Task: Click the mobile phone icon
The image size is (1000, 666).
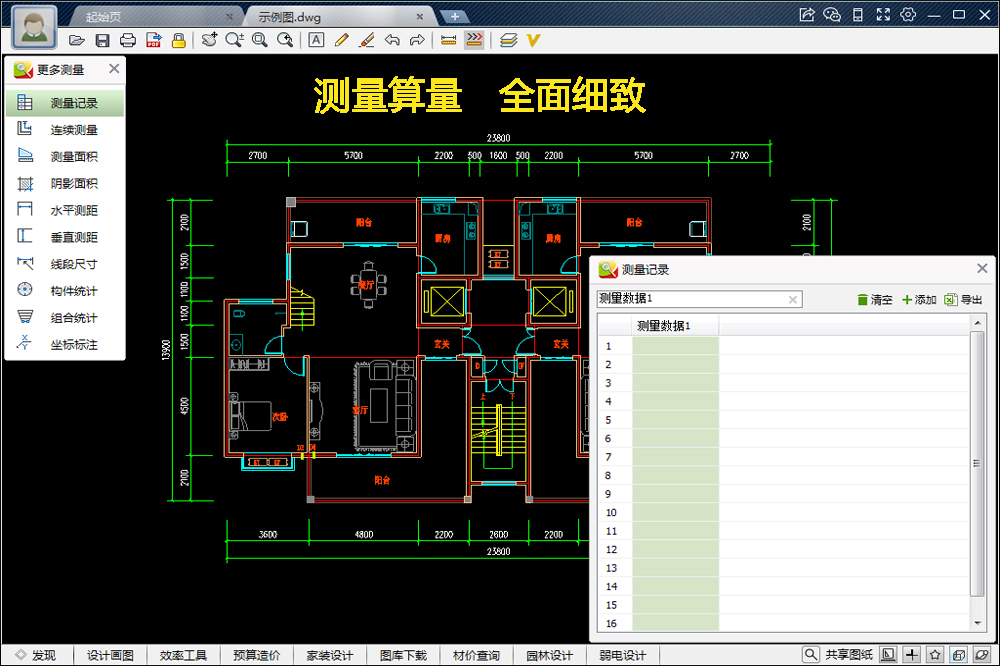Action: pos(858,14)
